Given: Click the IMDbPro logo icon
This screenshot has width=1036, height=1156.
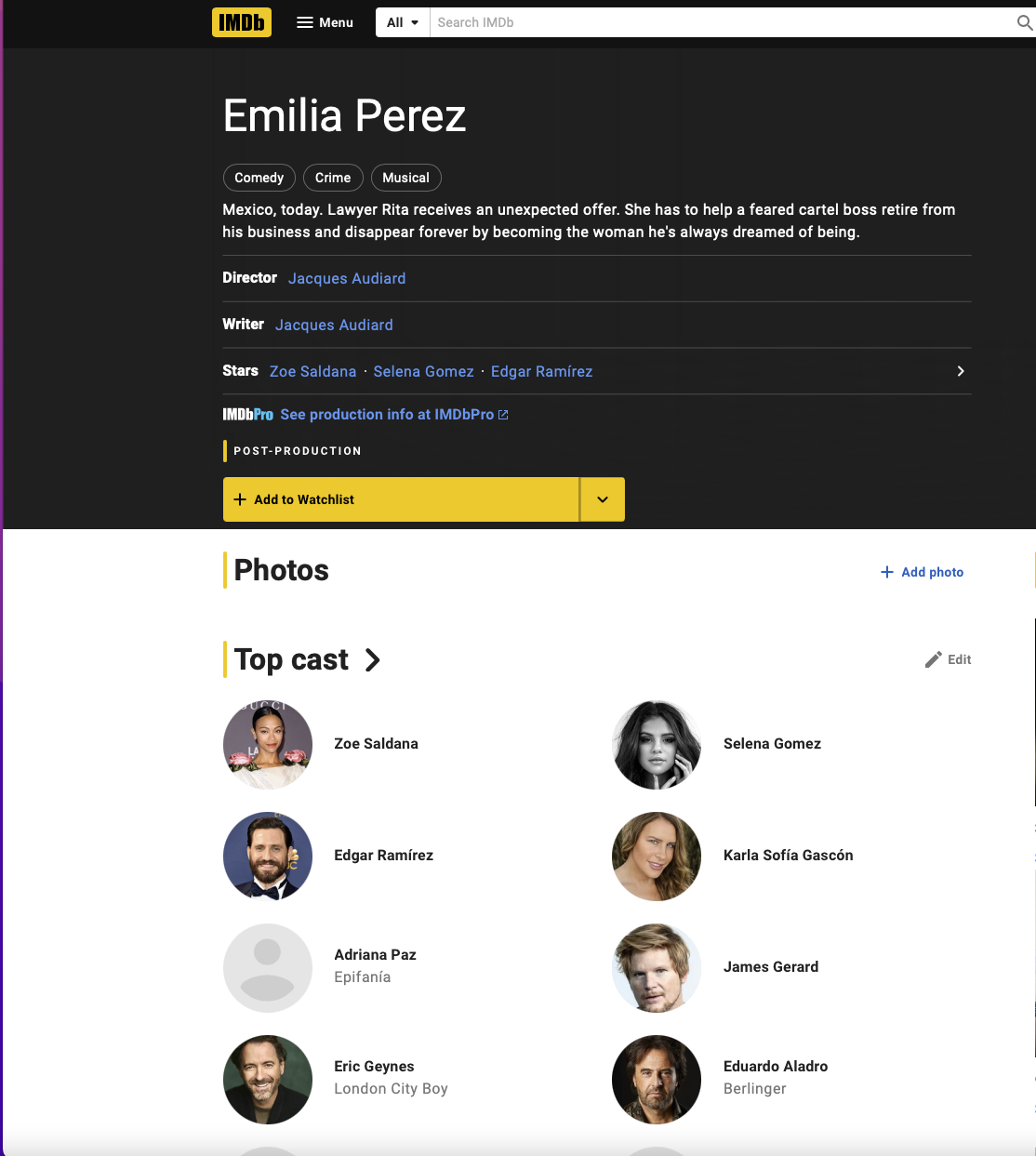Looking at the screenshot, I should (x=247, y=415).
